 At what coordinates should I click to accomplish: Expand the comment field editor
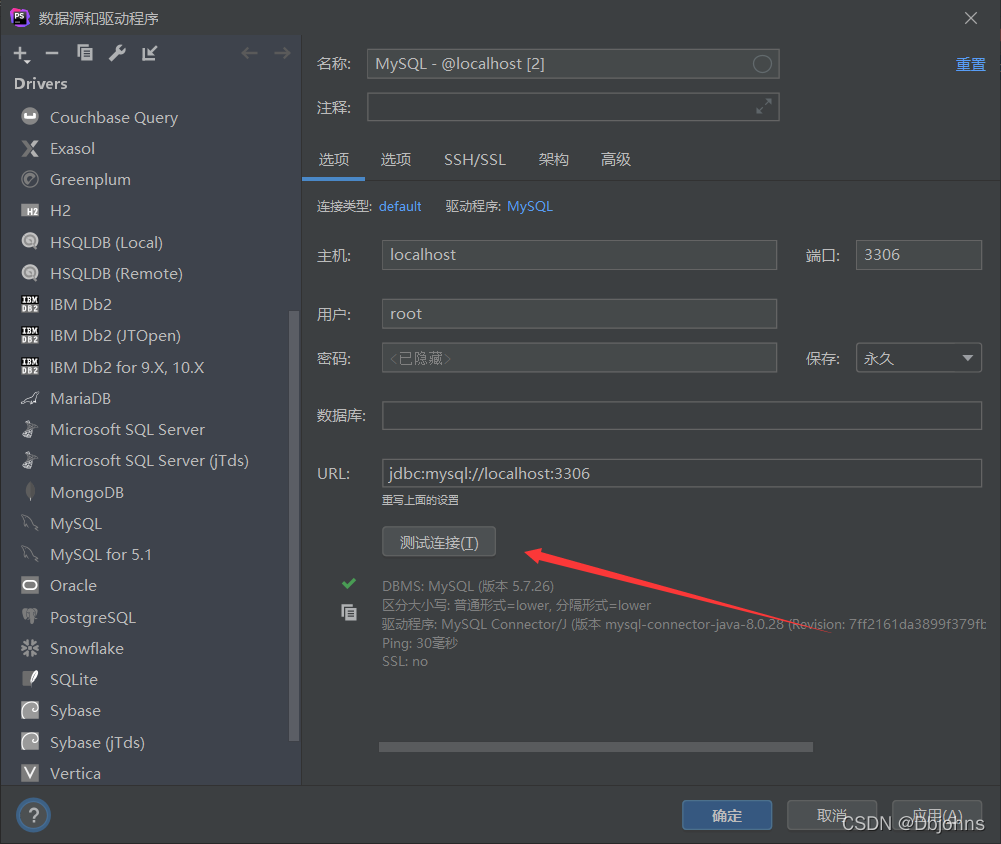[764, 106]
